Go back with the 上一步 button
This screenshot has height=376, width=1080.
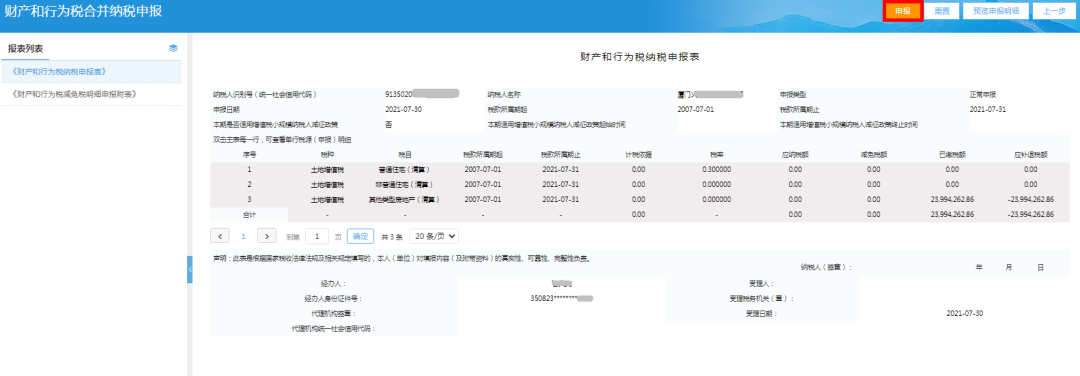(1054, 11)
